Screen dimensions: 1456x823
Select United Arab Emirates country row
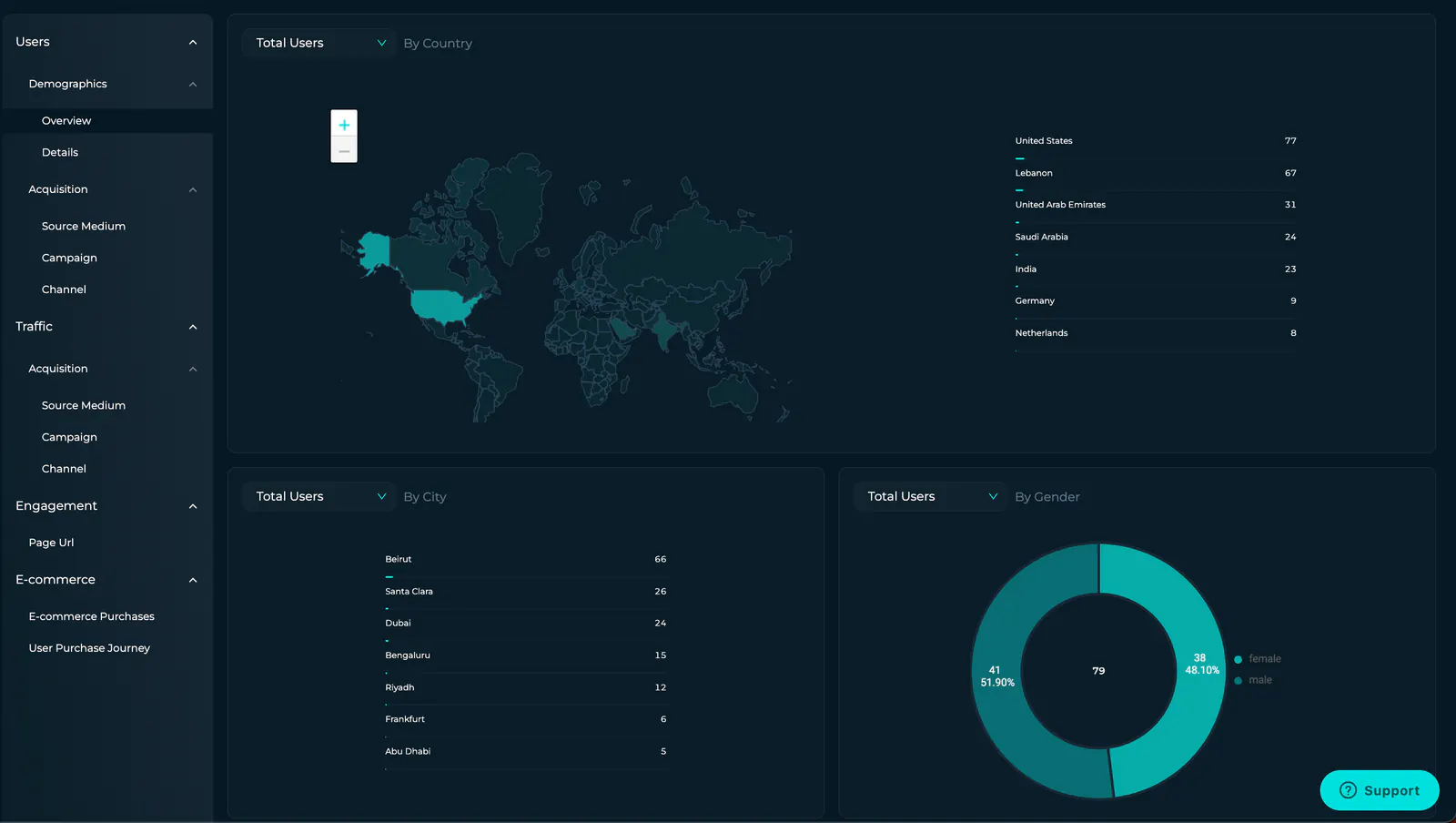pos(1156,205)
